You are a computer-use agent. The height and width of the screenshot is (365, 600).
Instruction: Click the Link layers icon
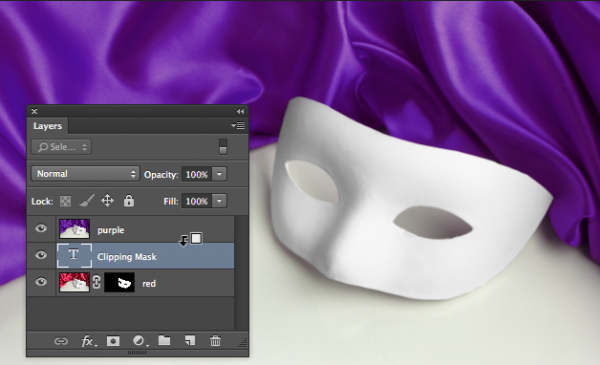coord(61,341)
